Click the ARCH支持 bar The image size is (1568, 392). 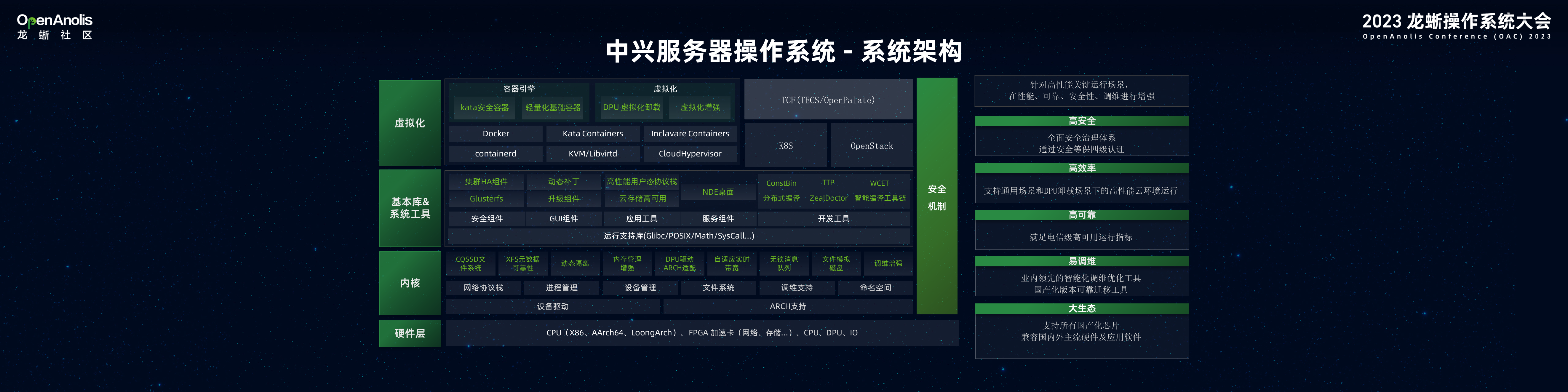coord(788,307)
